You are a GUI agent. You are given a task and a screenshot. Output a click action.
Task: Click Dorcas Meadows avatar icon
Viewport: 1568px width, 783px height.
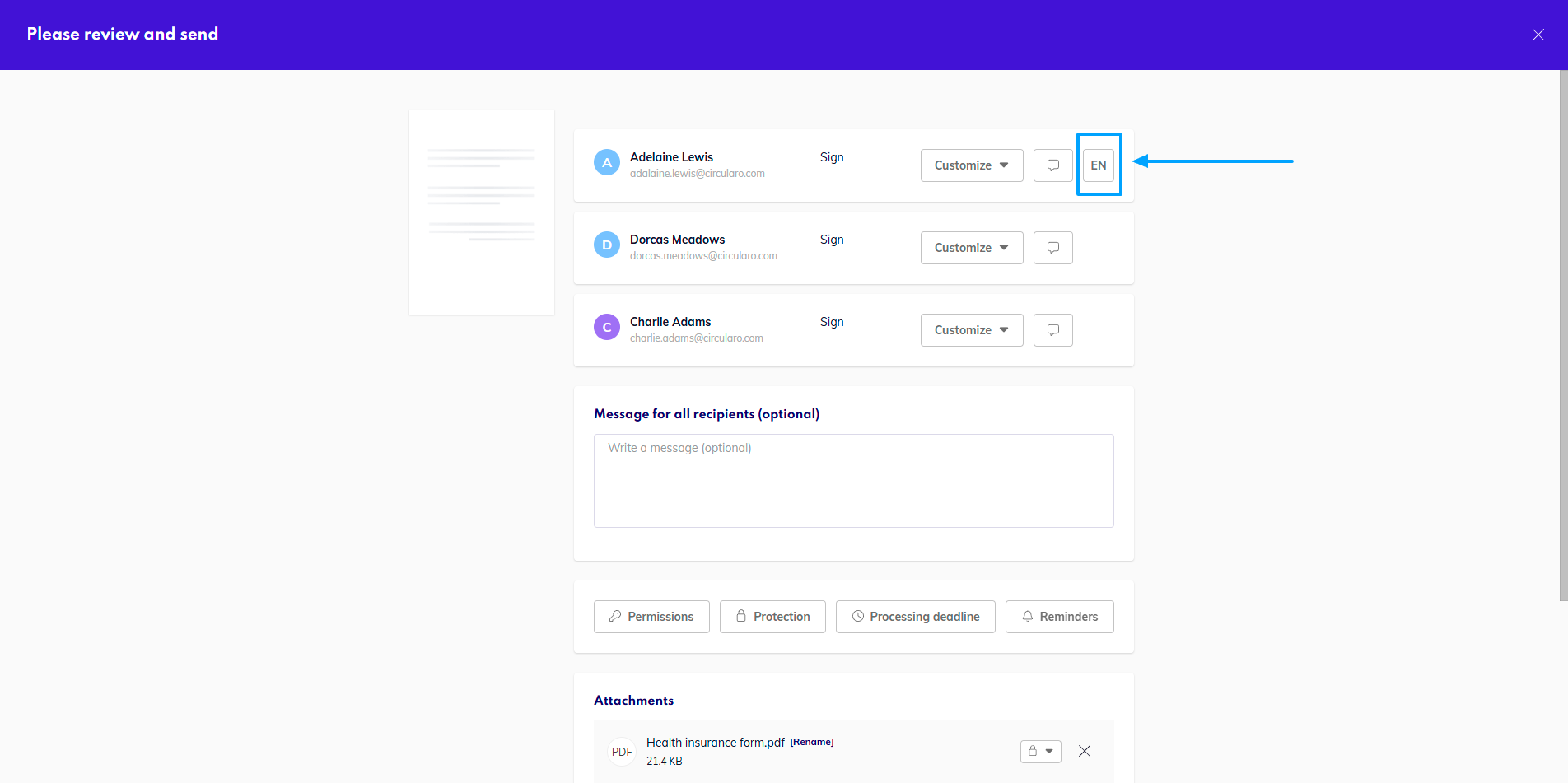607,245
